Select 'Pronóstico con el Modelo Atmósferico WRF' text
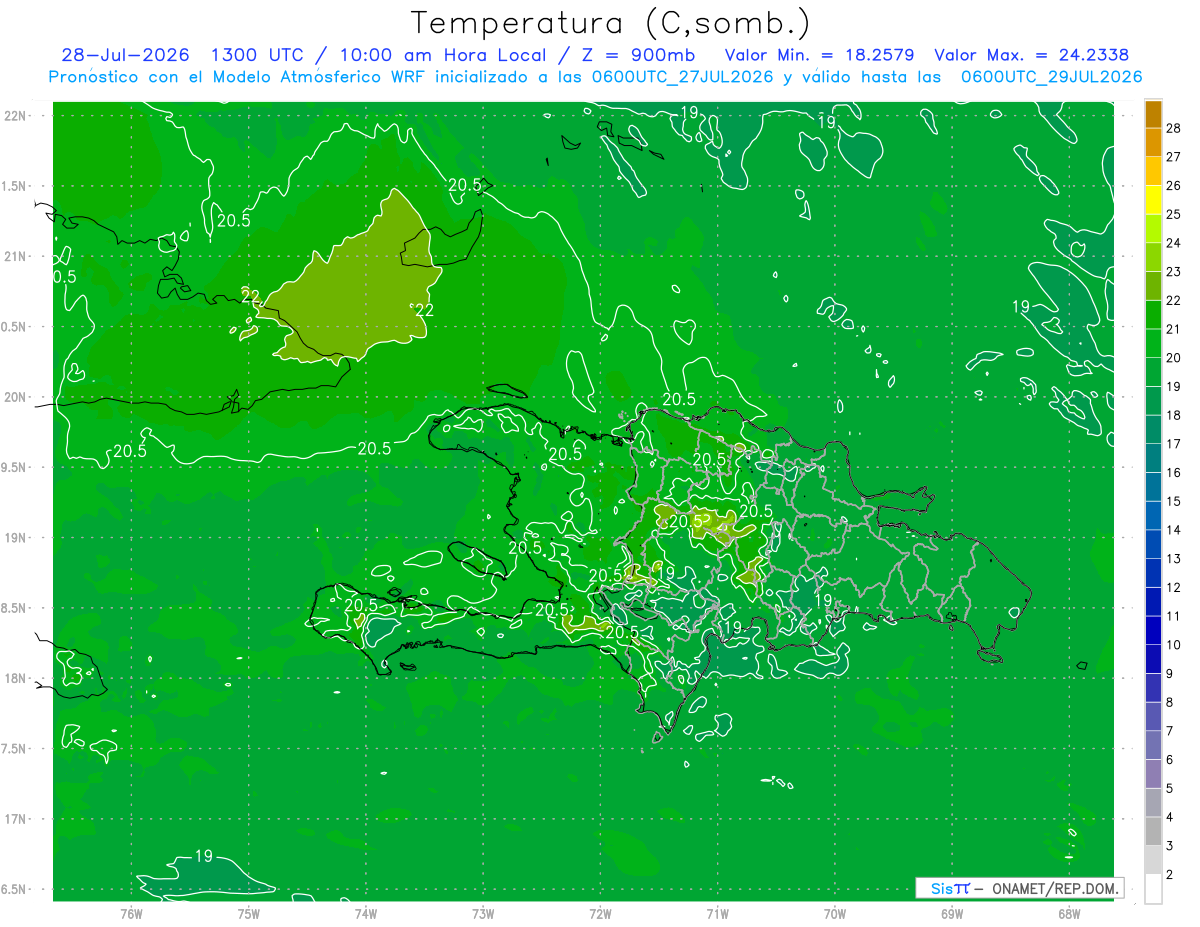Viewport: 1200px width, 927px height. point(237,77)
